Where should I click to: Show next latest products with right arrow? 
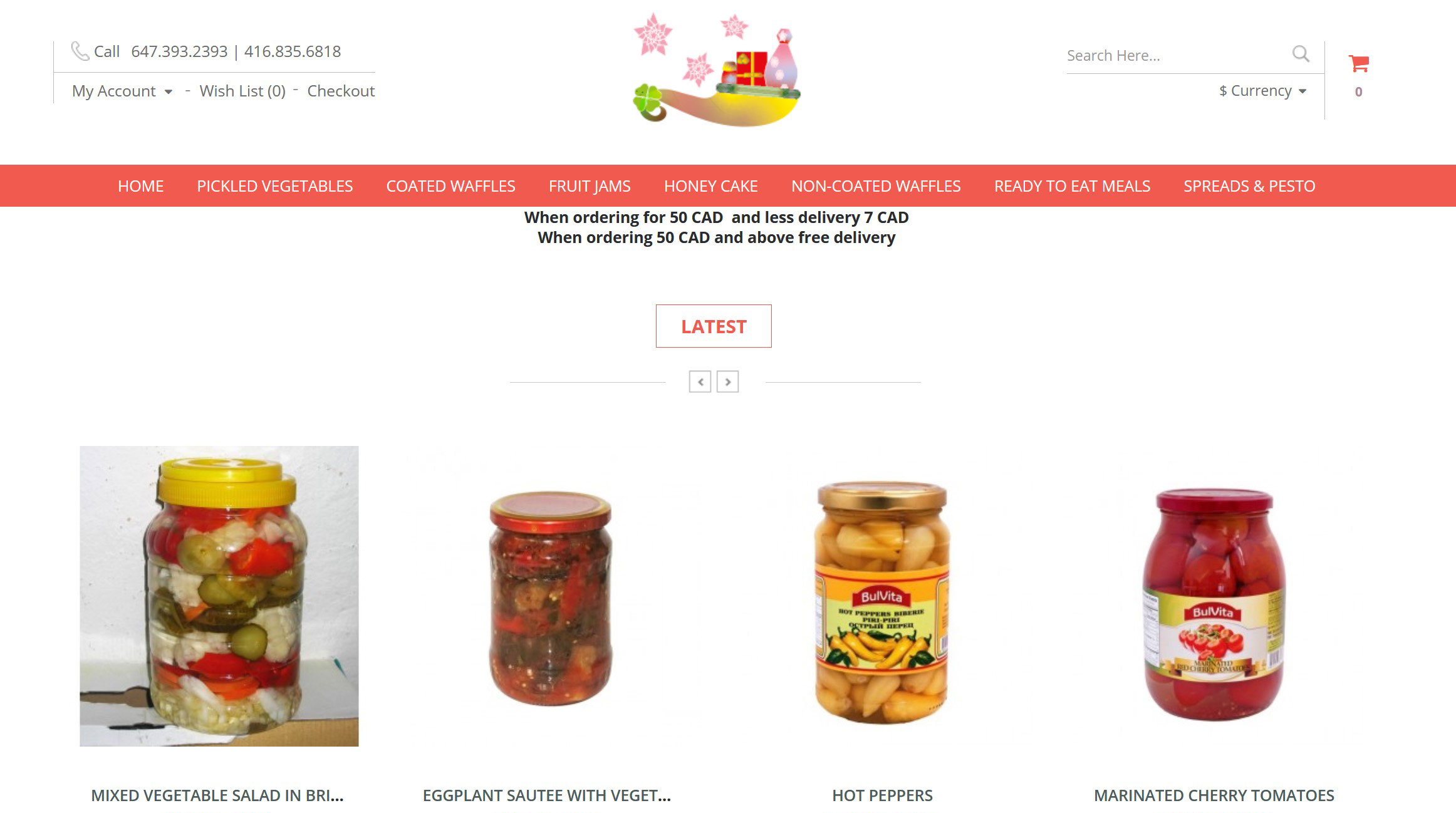click(727, 381)
